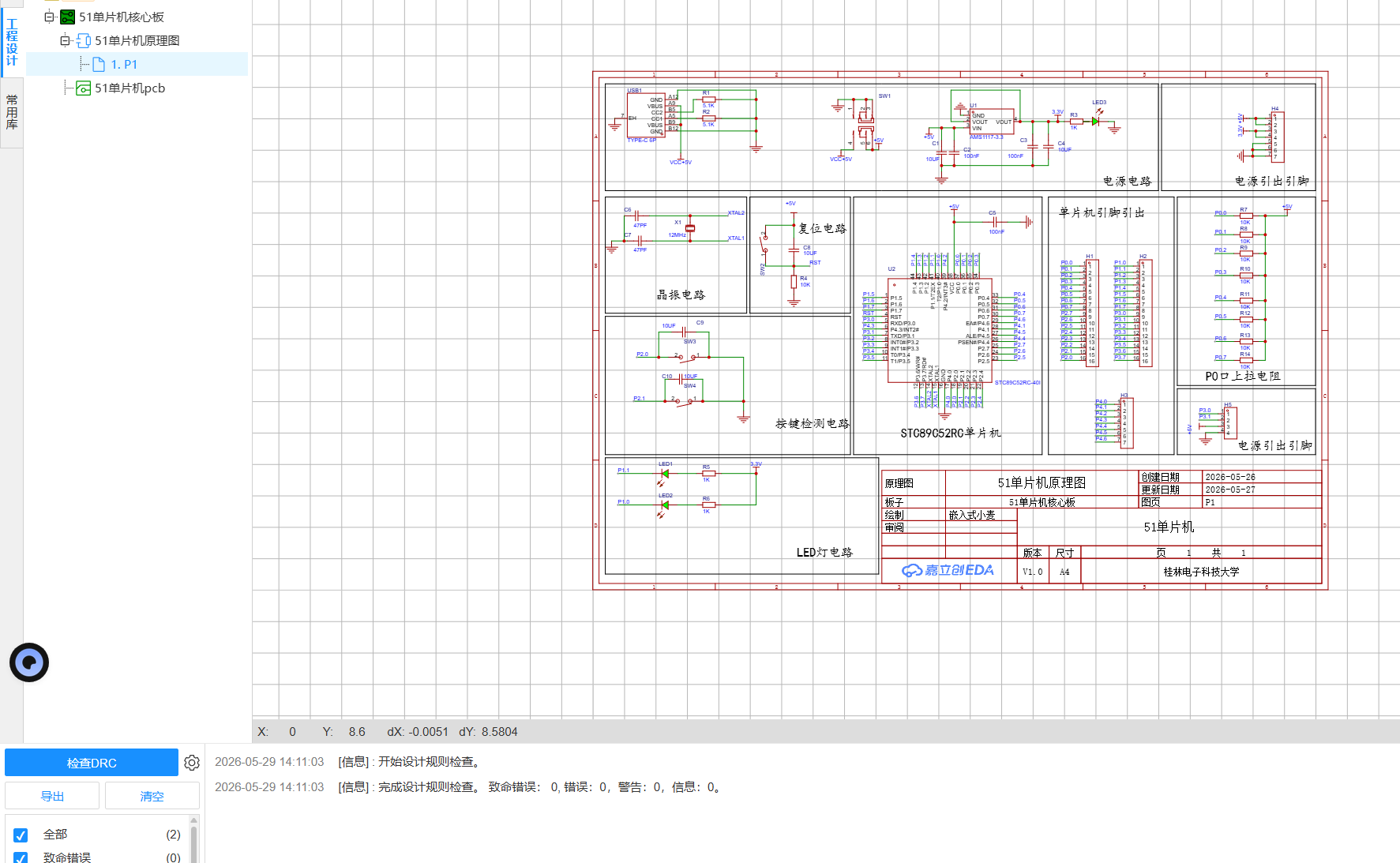
Task: Click the 51单片机原理图 schematic icon
Action: 84,40
